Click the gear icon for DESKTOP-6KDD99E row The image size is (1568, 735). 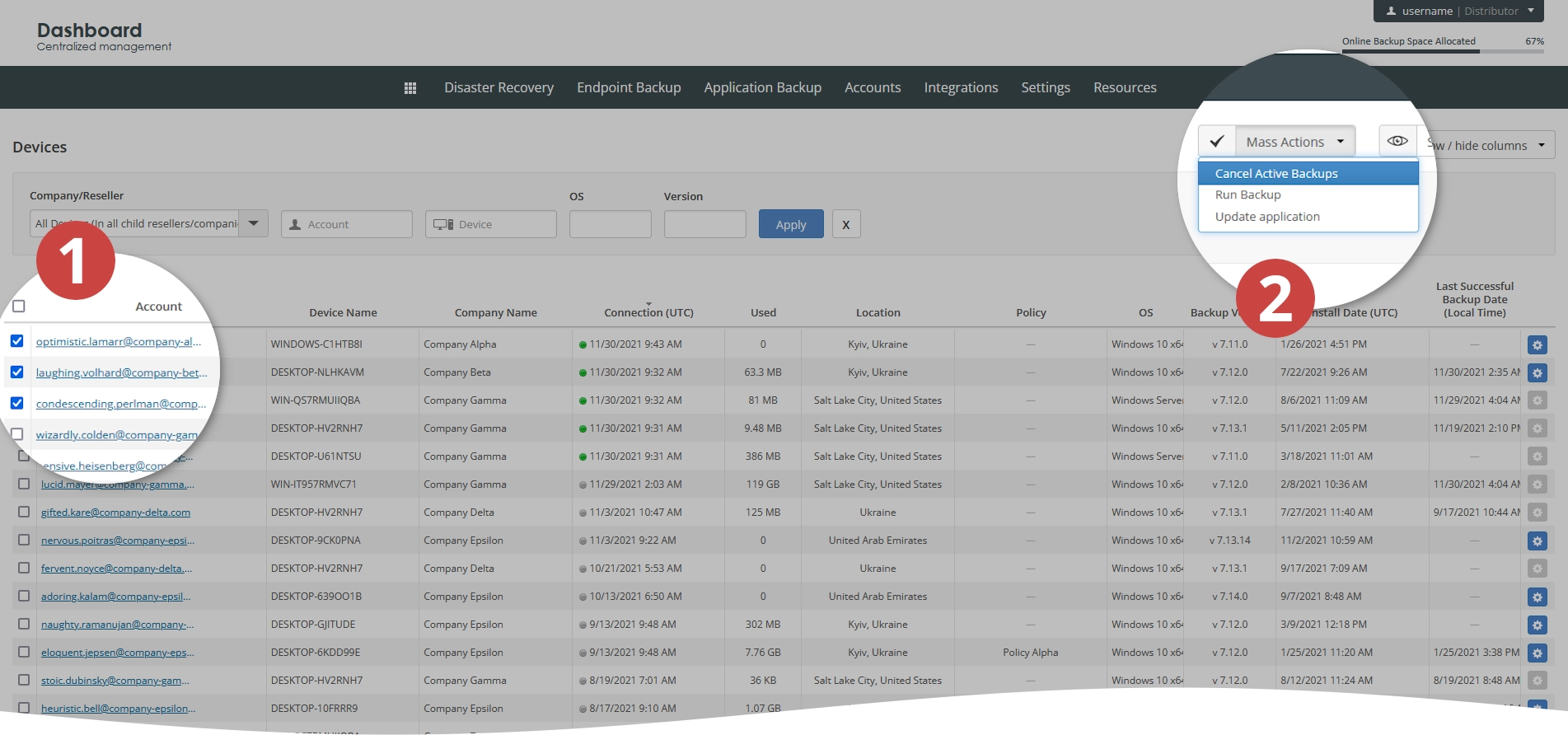click(x=1537, y=653)
